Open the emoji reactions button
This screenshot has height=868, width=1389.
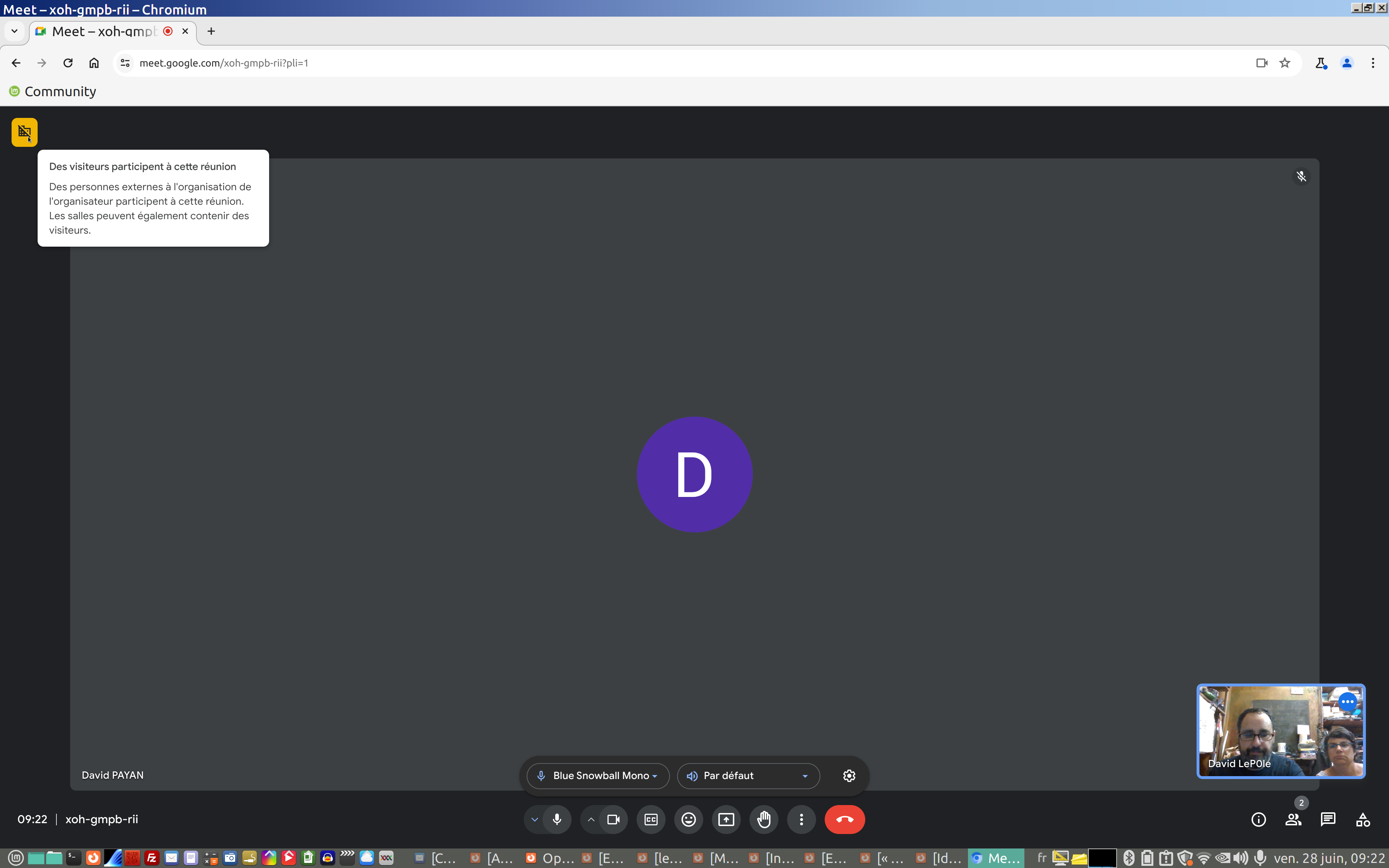coord(688,820)
